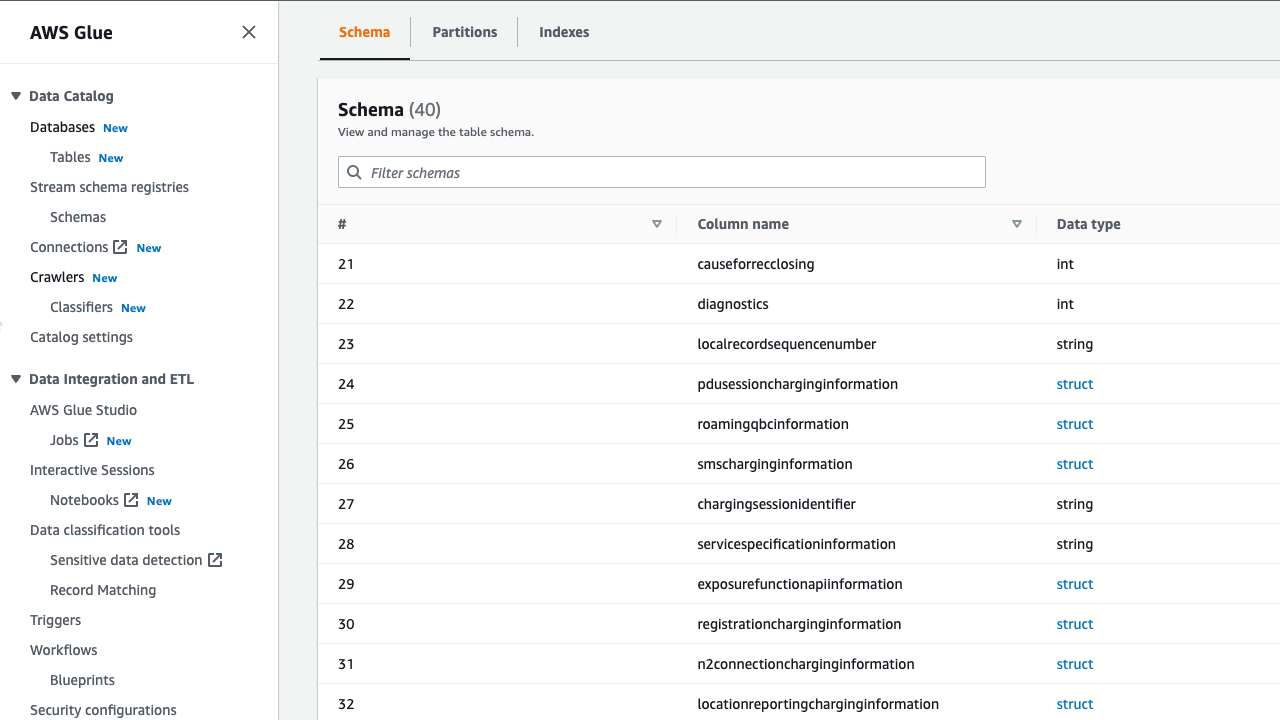The image size is (1280, 720).
Task: Go to Crawlers in sidebar
Action: coord(57,277)
